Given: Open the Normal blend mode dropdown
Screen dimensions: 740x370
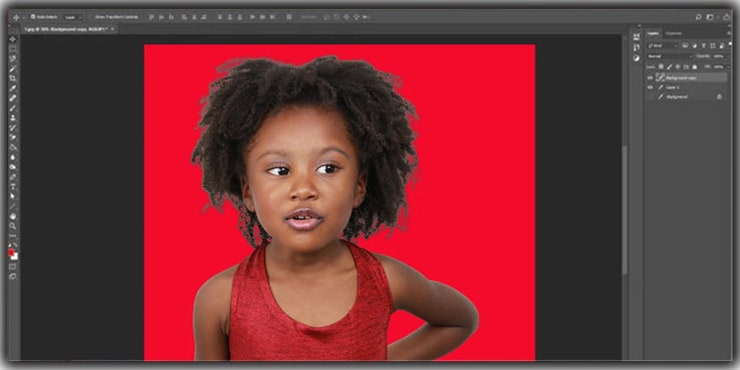Looking at the screenshot, I should click(x=670, y=56).
